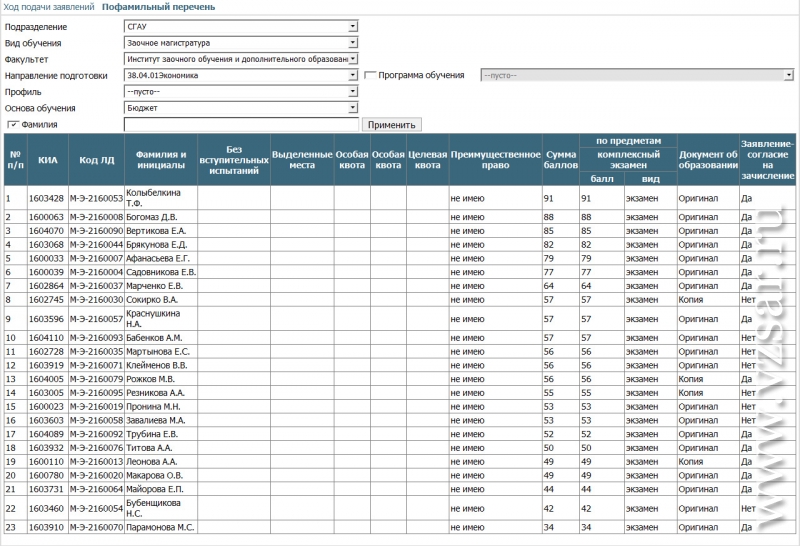This screenshot has height=546, width=800.
Task: Select the name Леонова А.А.
Action: pyautogui.click(x=152, y=462)
